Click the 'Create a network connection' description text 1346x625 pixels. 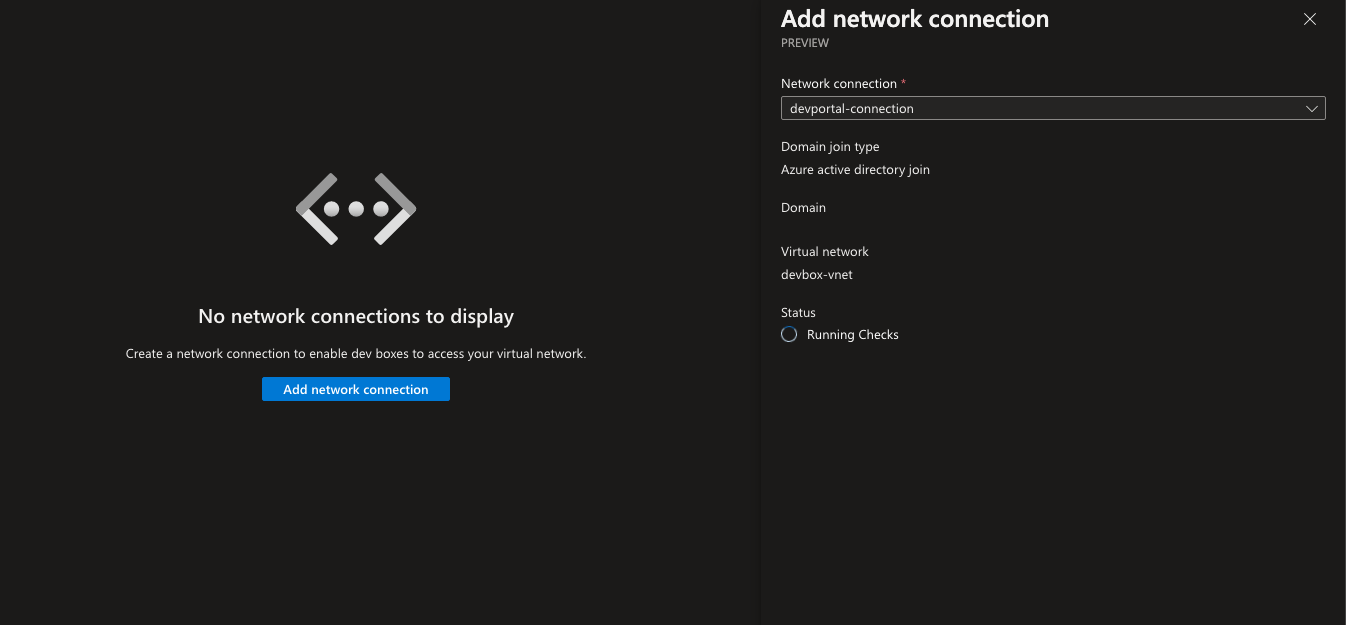point(356,354)
